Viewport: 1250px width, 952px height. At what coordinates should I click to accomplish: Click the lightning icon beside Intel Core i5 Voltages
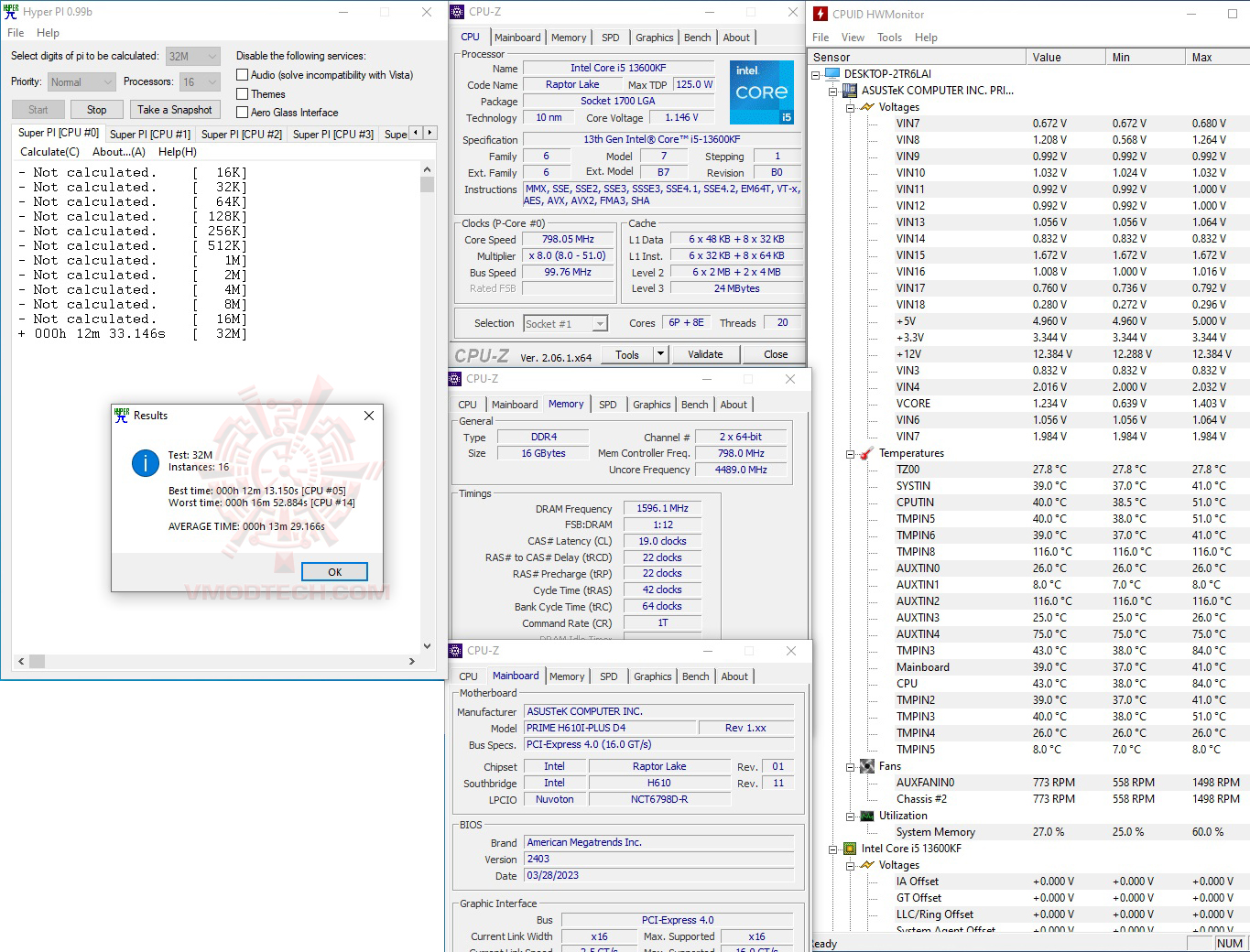(866, 865)
